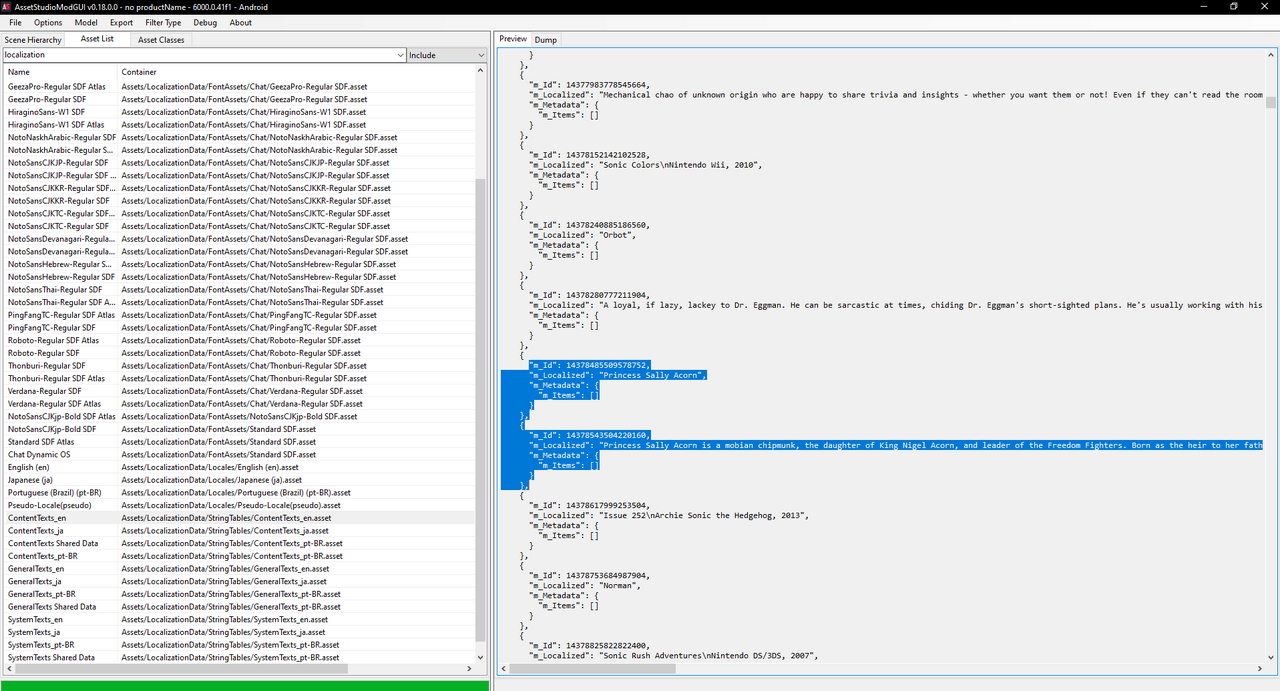Click the asset list vertical scrollbar
Image resolution: width=1280 pixels, height=691 pixels.
pos(481,400)
